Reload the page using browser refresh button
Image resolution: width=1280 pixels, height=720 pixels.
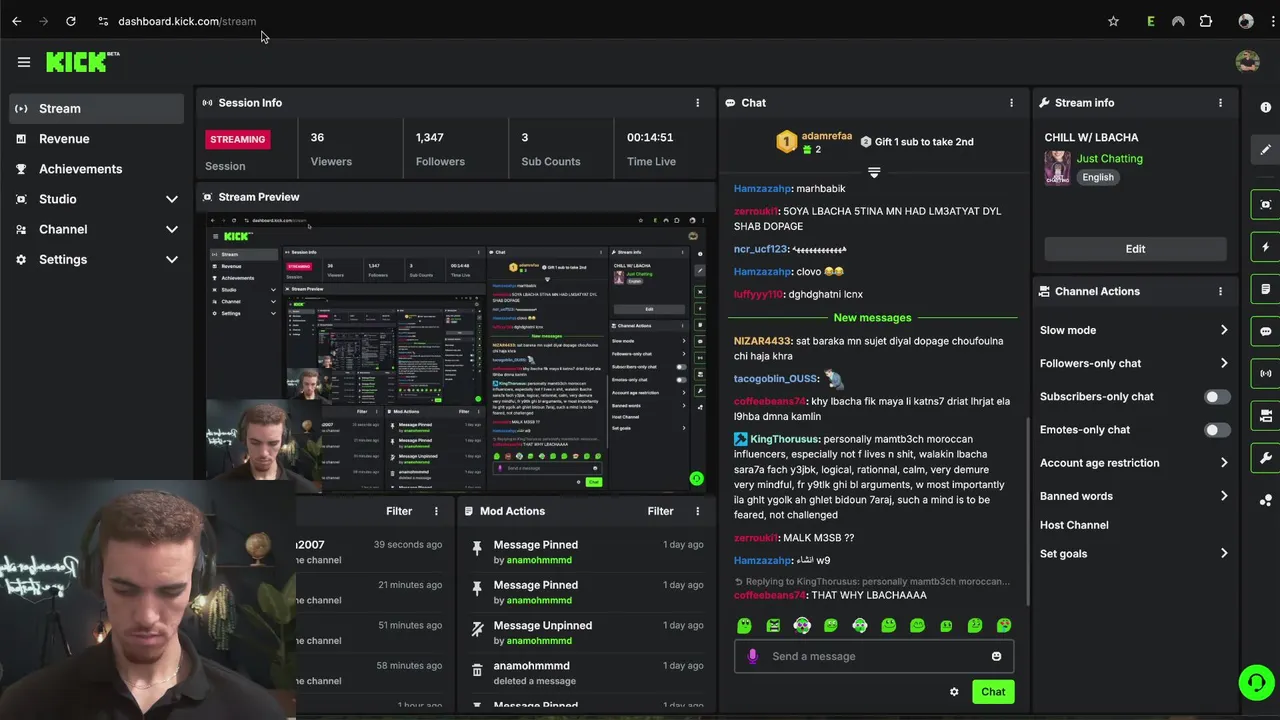[x=70, y=21]
